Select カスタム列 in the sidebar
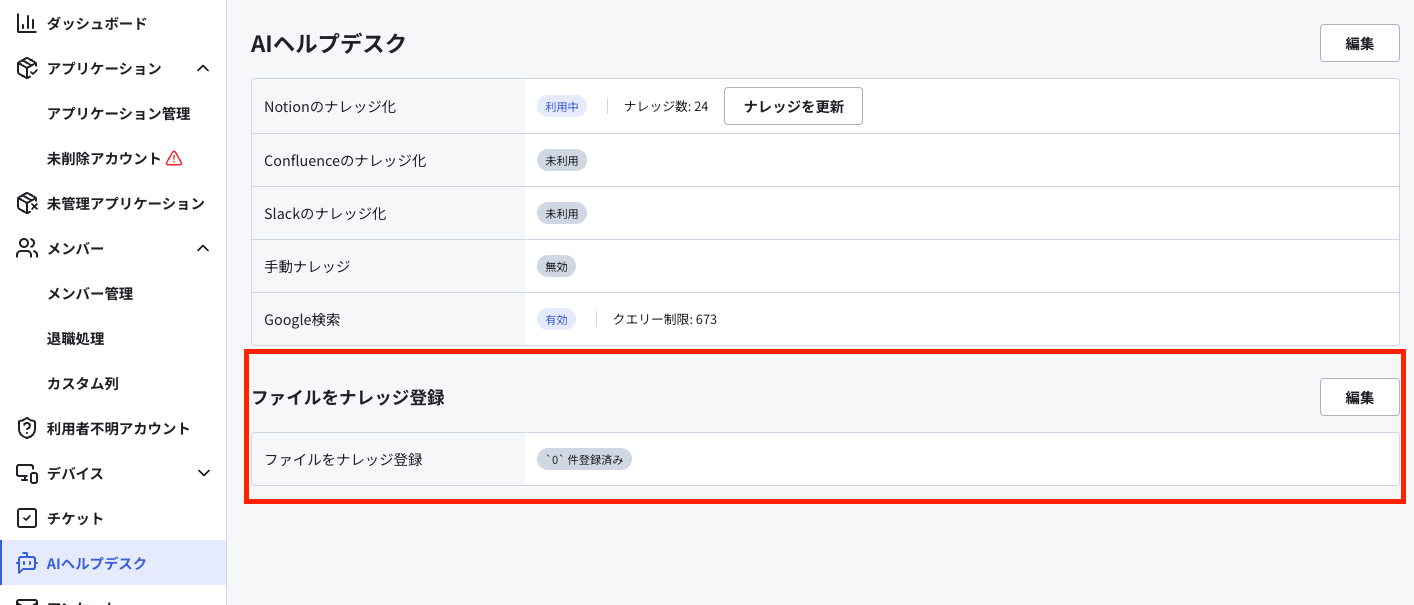 (x=83, y=383)
